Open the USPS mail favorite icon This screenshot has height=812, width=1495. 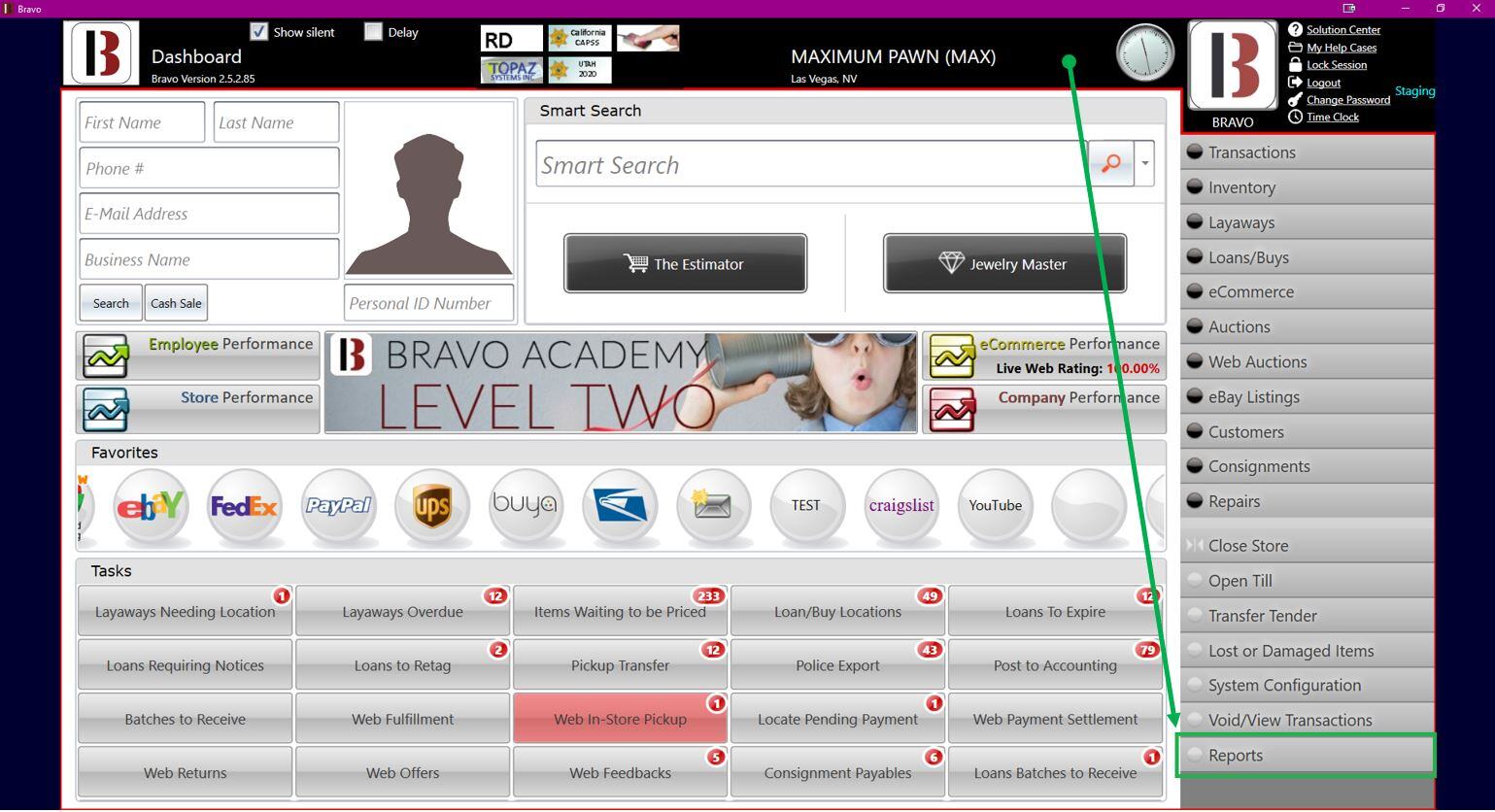coord(620,506)
